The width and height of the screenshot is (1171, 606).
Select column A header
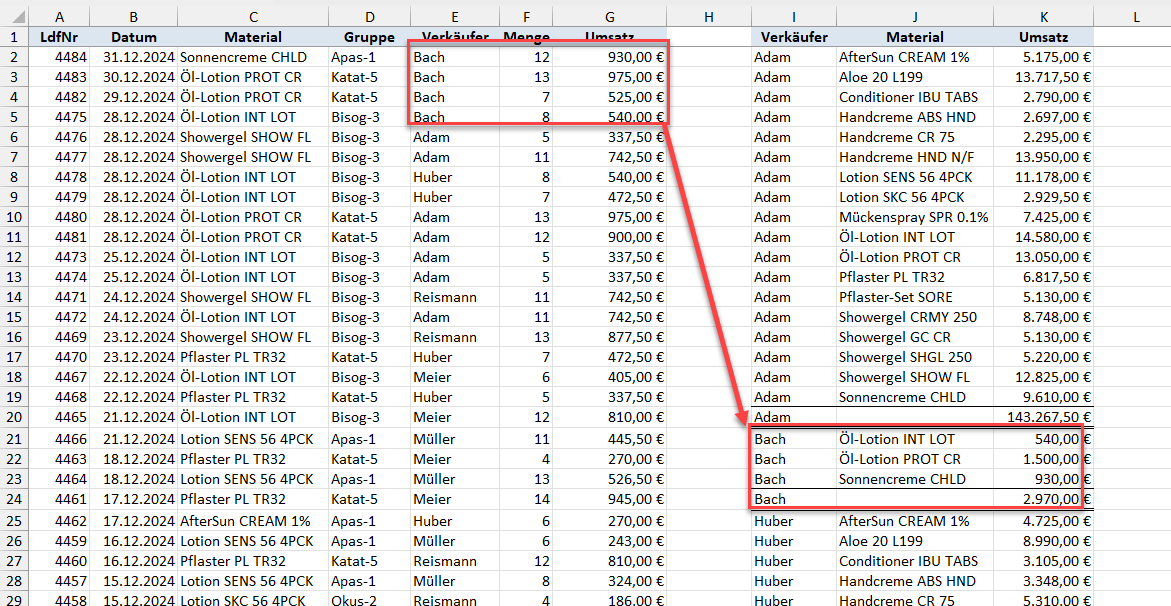tap(59, 17)
